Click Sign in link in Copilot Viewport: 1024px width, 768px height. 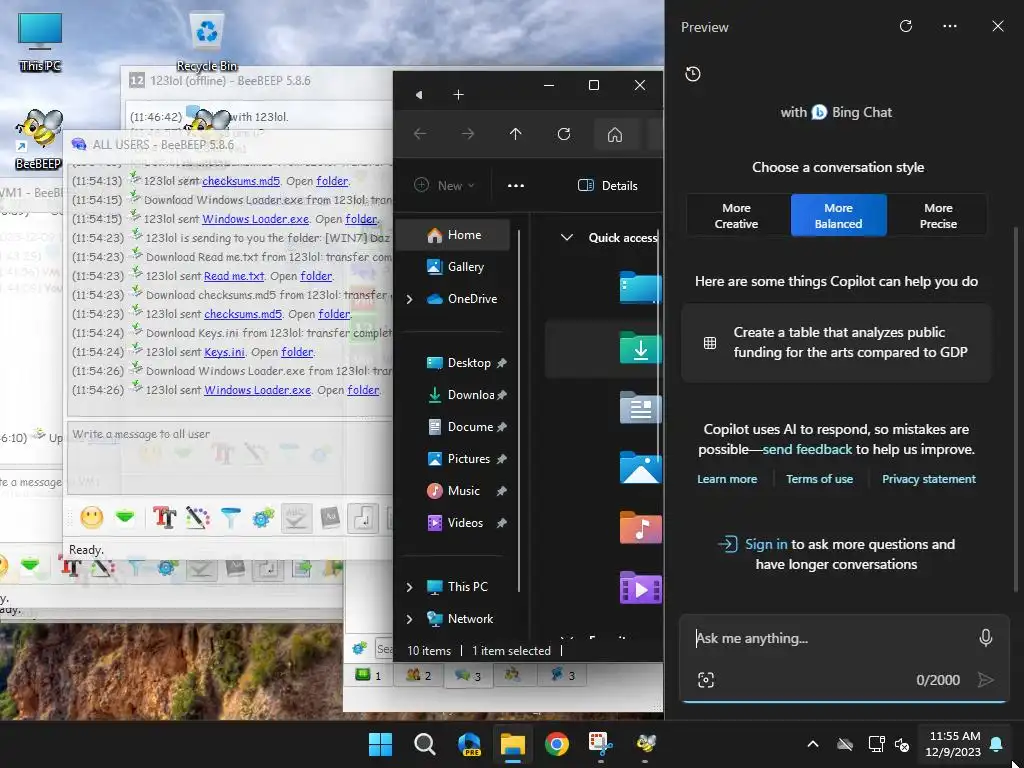[766, 544]
